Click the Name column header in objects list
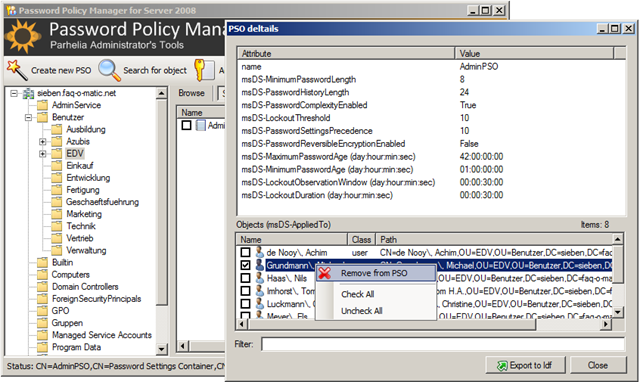The height and width of the screenshot is (382, 640). (x=291, y=240)
